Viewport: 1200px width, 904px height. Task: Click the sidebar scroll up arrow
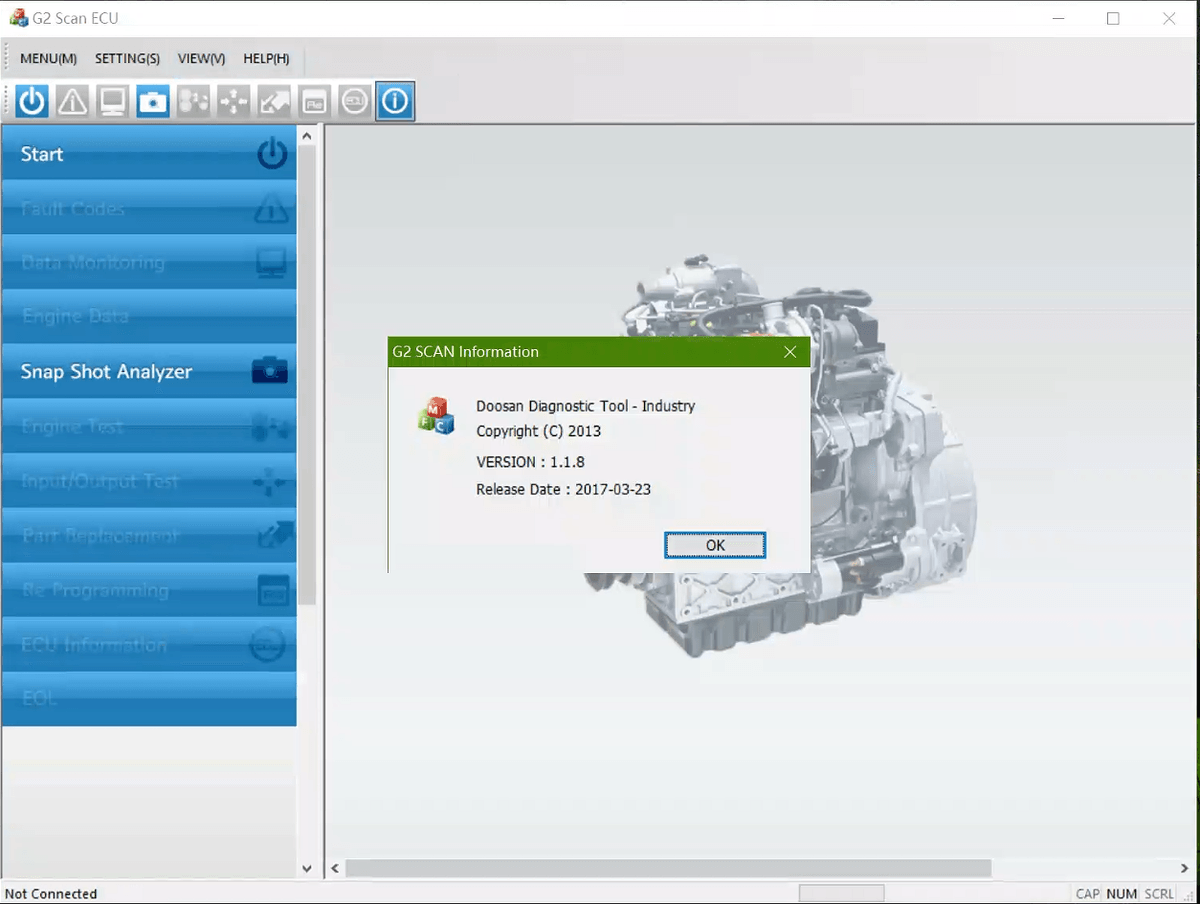tap(307, 136)
